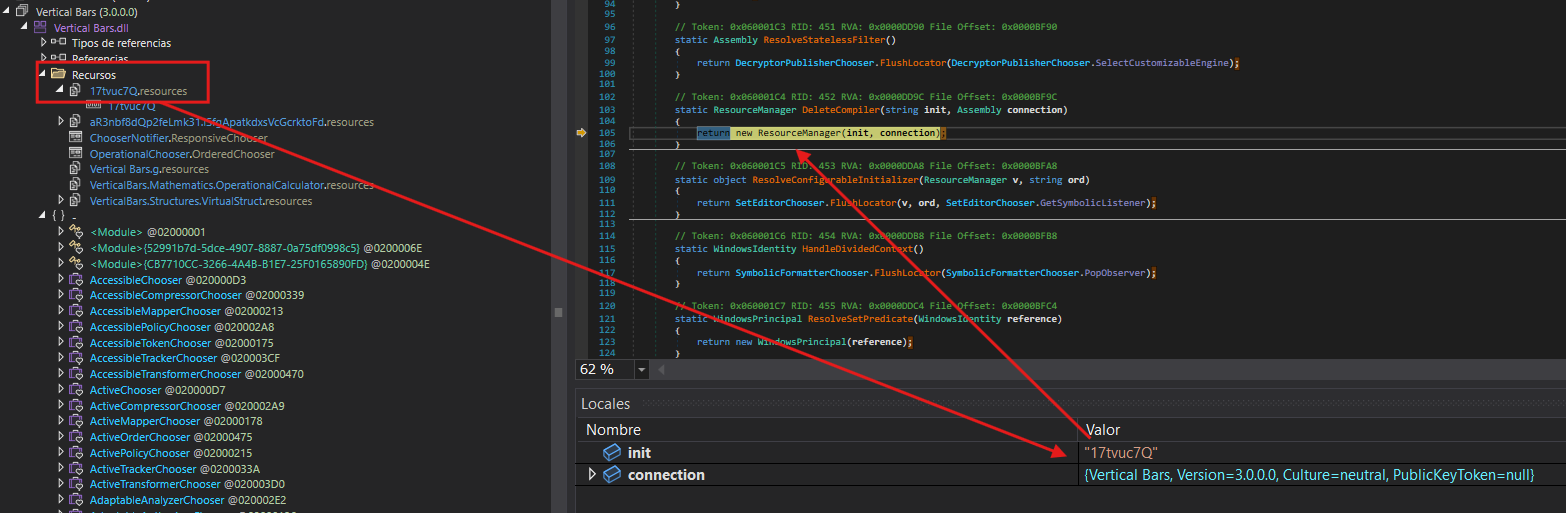Click the connection local variable icon

click(612, 475)
